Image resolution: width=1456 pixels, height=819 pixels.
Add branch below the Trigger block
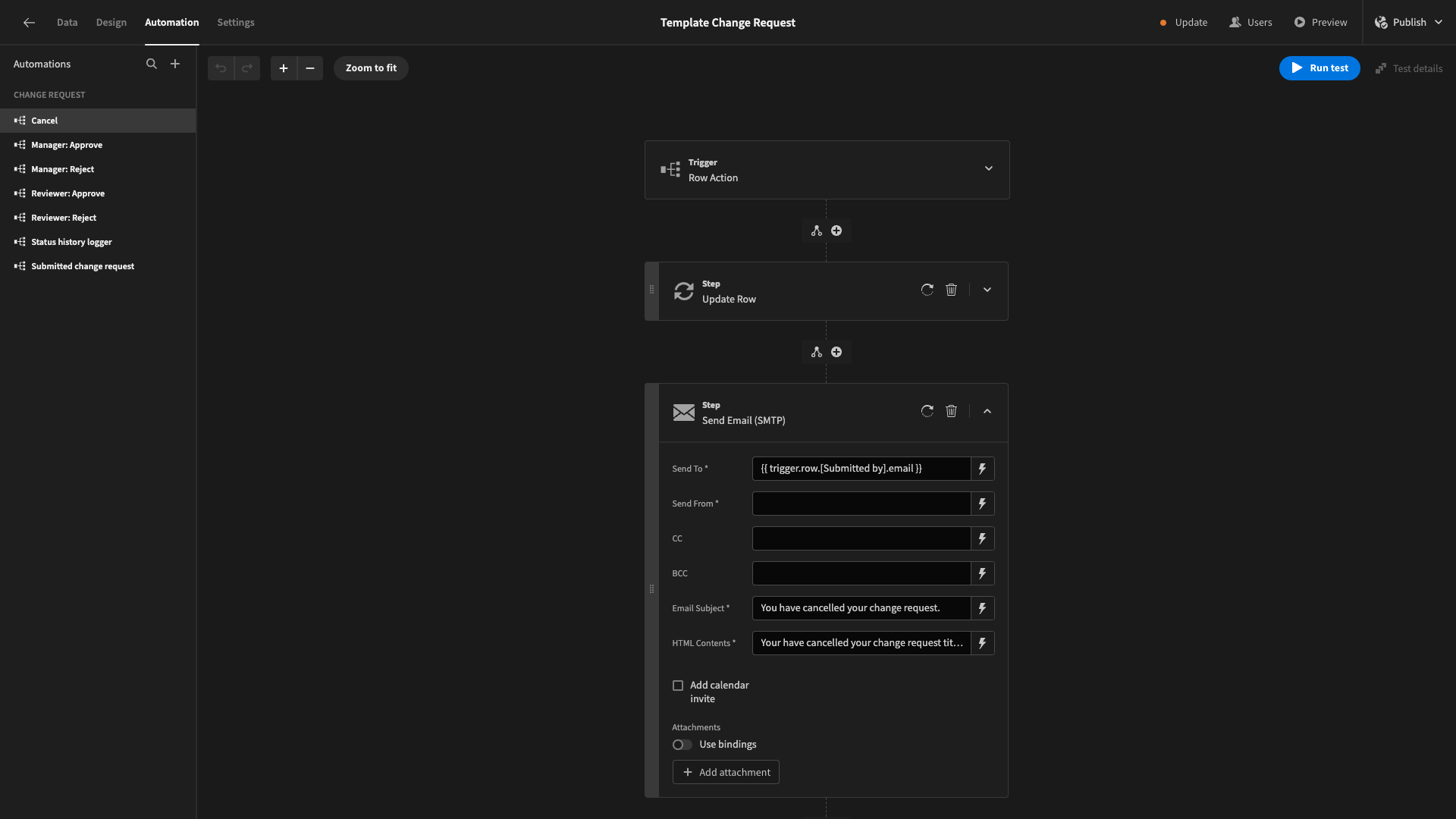(x=817, y=231)
